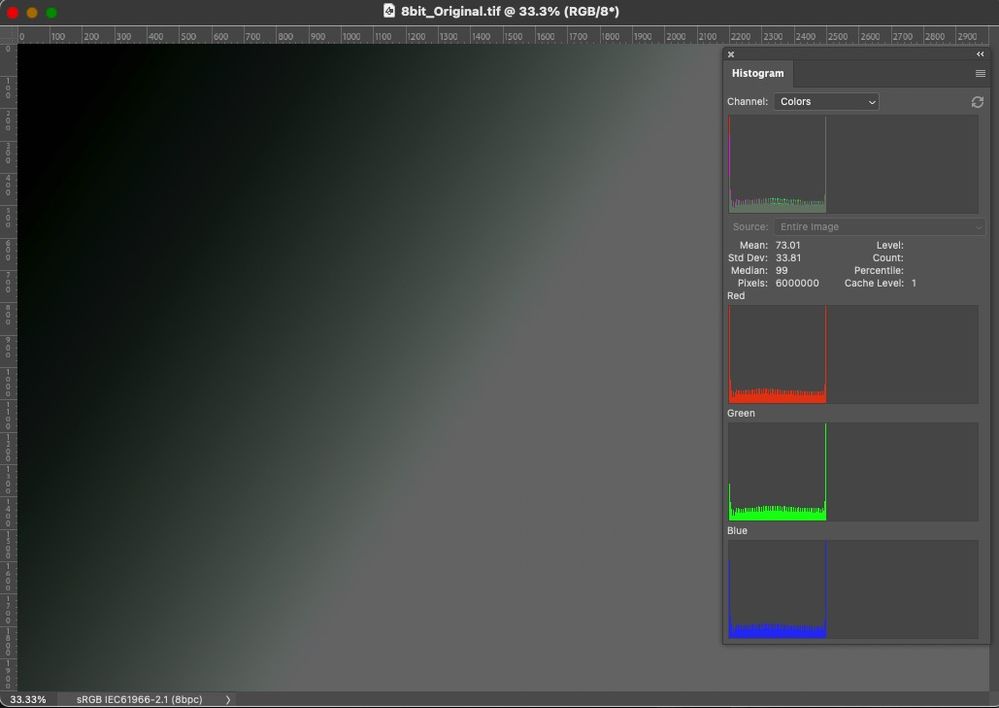Click the document file icon in title
This screenshot has height=708, width=999.
(x=389, y=11)
